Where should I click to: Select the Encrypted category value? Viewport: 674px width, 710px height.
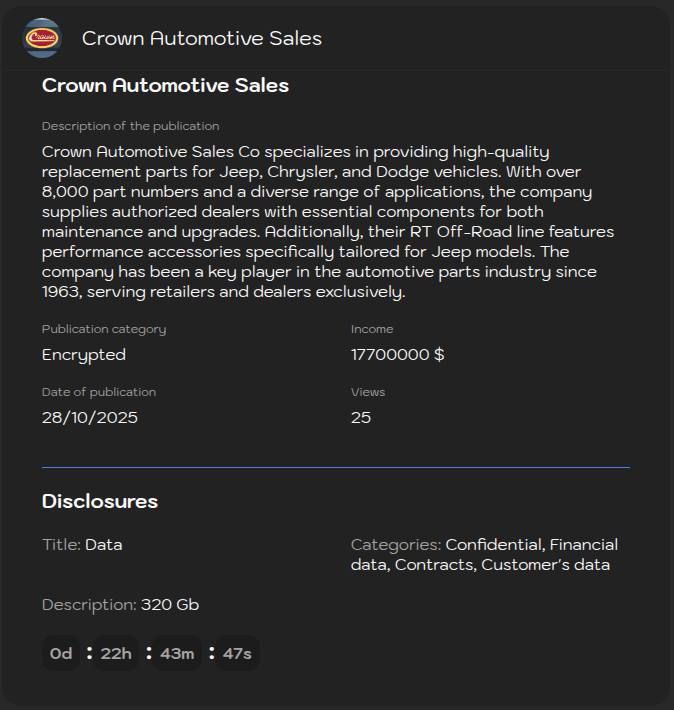(84, 354)
